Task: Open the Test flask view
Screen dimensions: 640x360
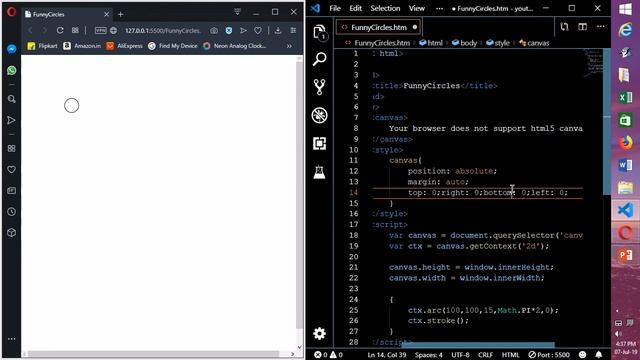Action: point(320,172)
